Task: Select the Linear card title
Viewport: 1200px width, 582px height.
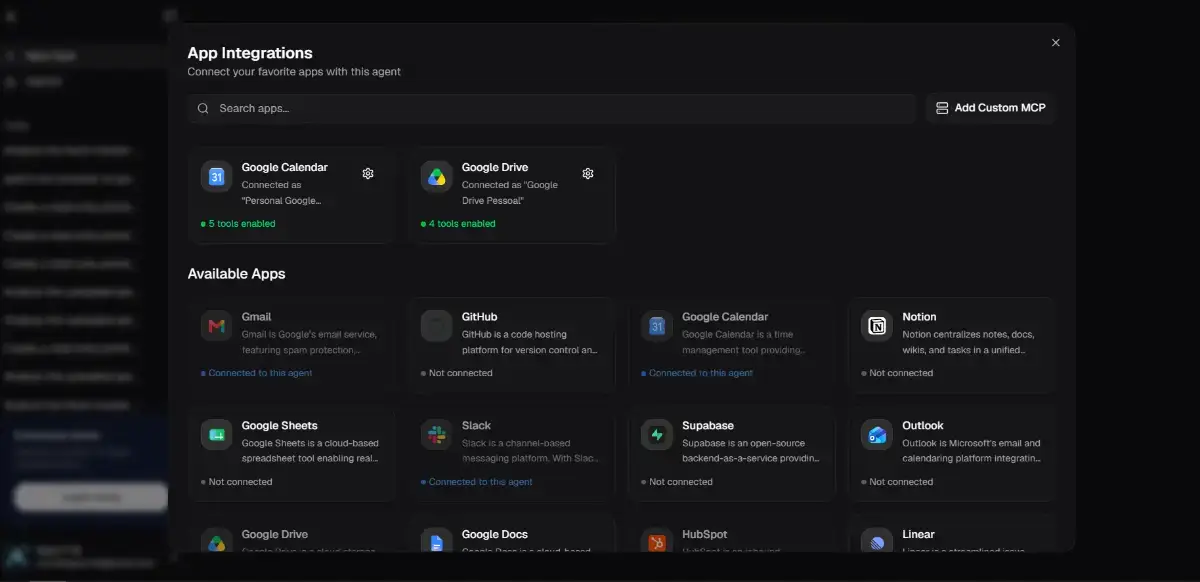Action: [918, 535]
